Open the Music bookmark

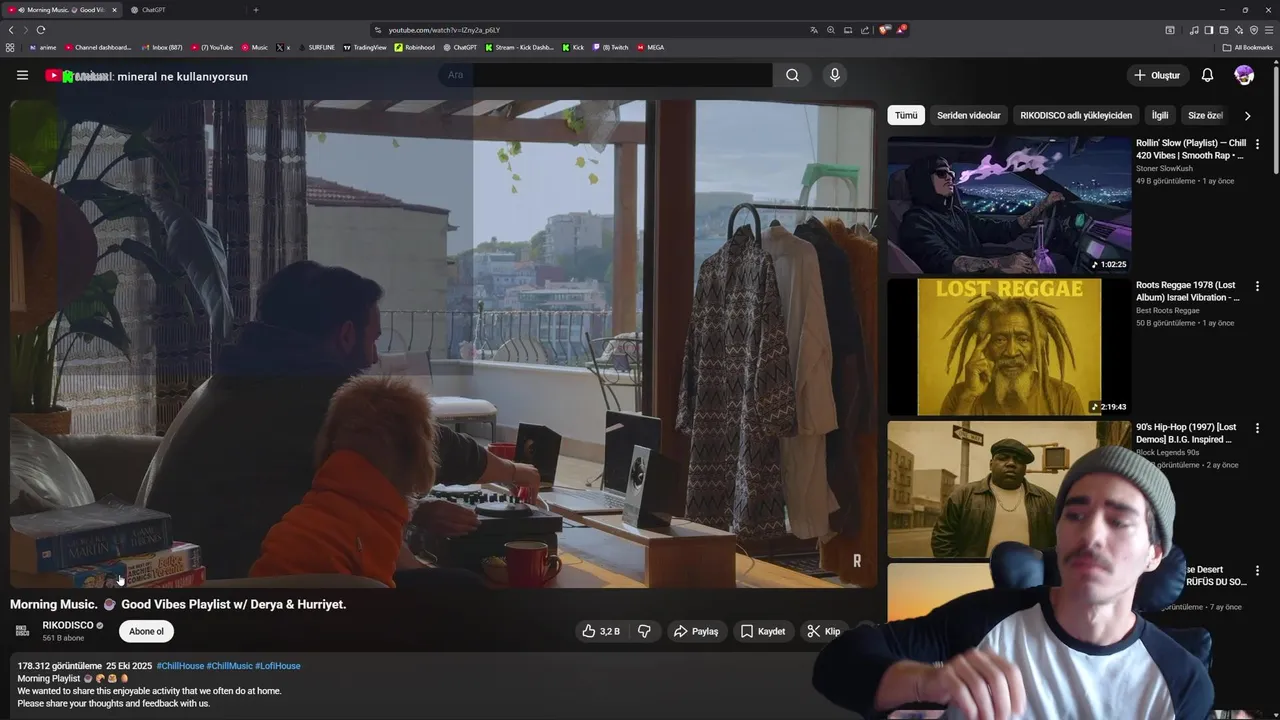254,47
